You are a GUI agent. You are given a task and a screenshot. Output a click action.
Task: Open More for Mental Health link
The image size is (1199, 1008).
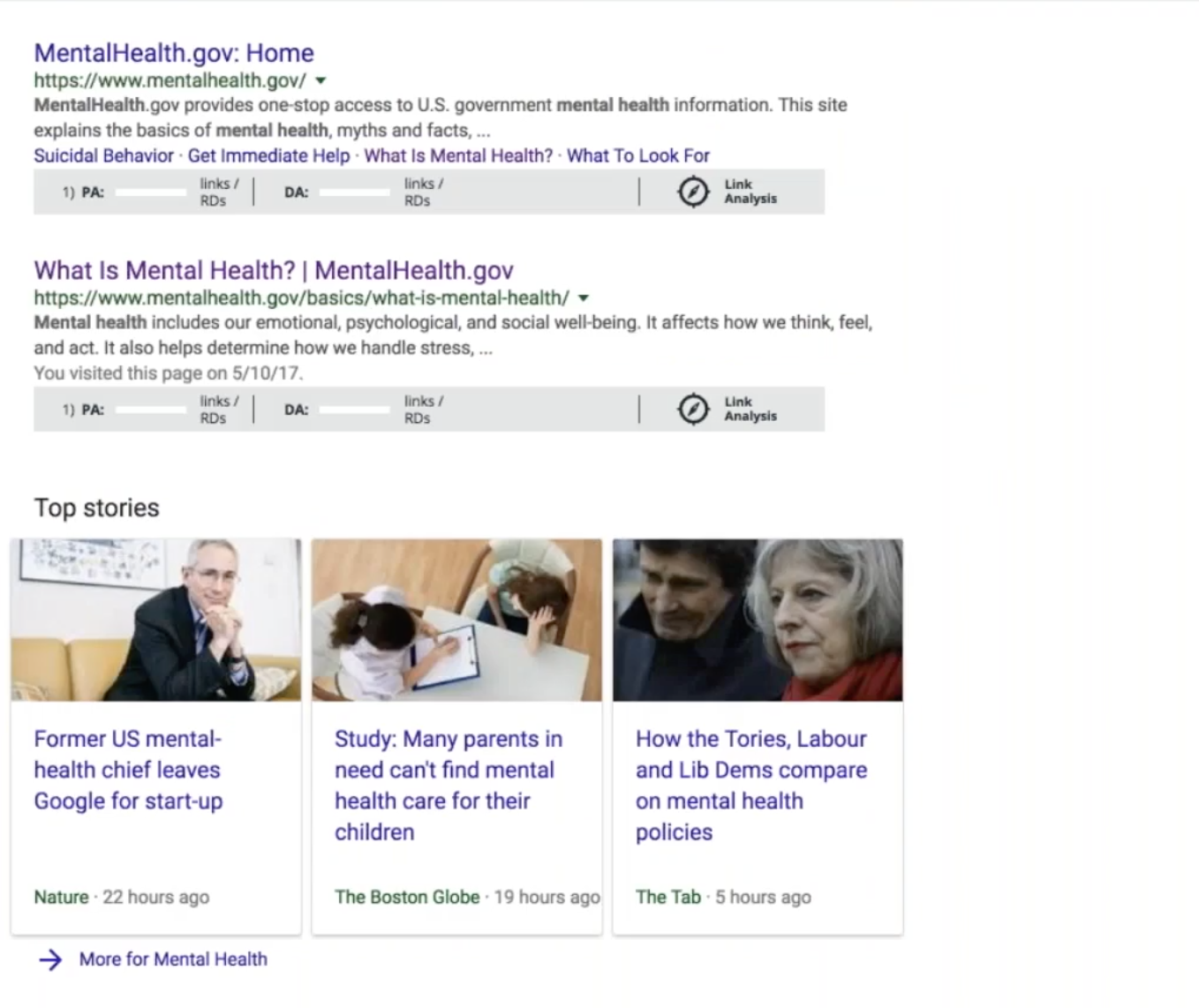click(x=173, y=959)
